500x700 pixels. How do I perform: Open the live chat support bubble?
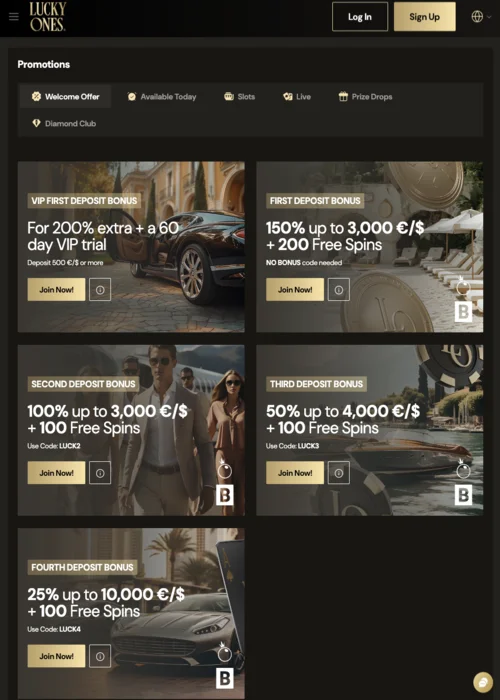point(483,683)
